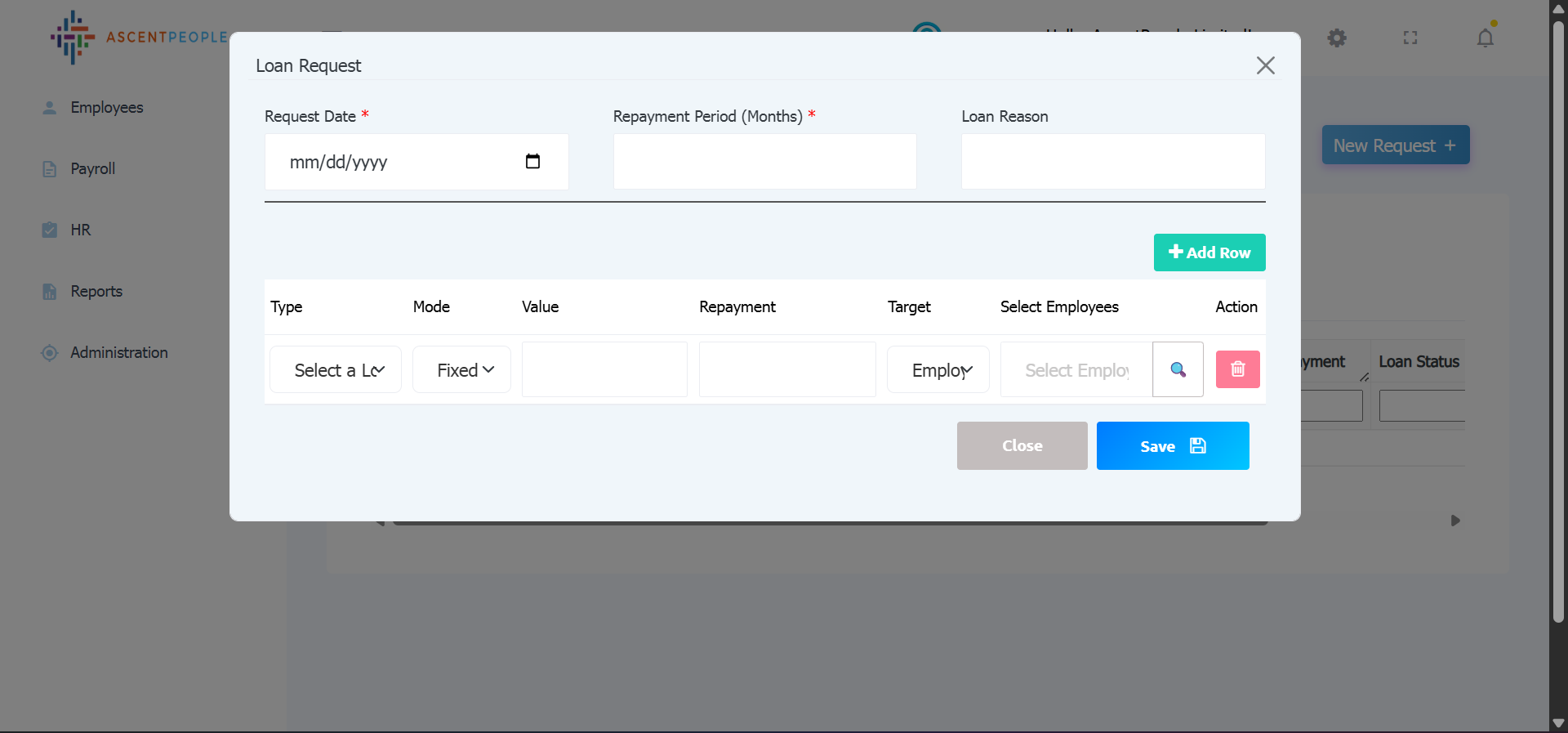Click the Repayment Period input field
Screen dimensions: 1568x733
(x=764, y=162)
